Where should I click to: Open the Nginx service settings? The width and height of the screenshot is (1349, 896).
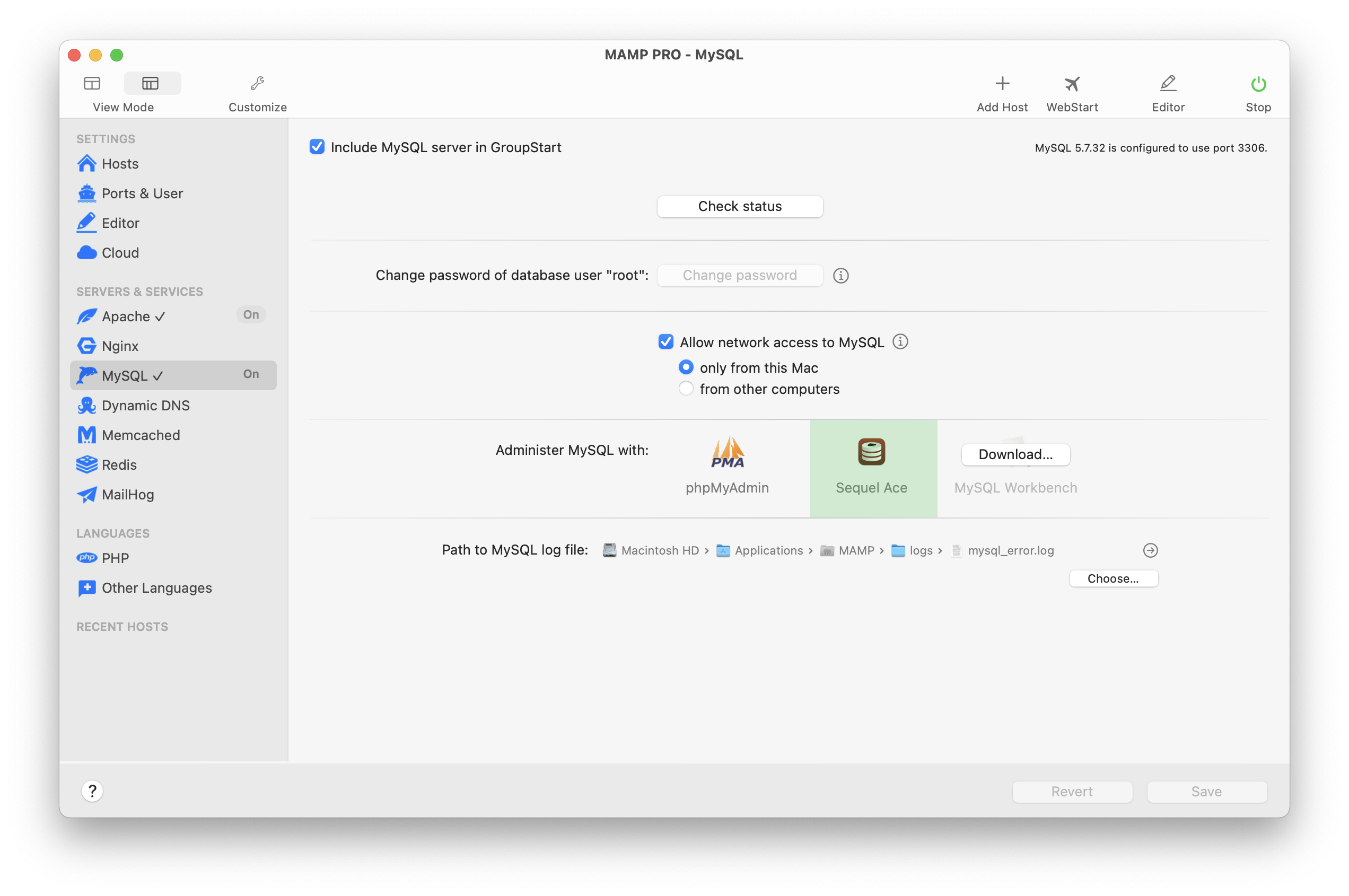(120, 346)
